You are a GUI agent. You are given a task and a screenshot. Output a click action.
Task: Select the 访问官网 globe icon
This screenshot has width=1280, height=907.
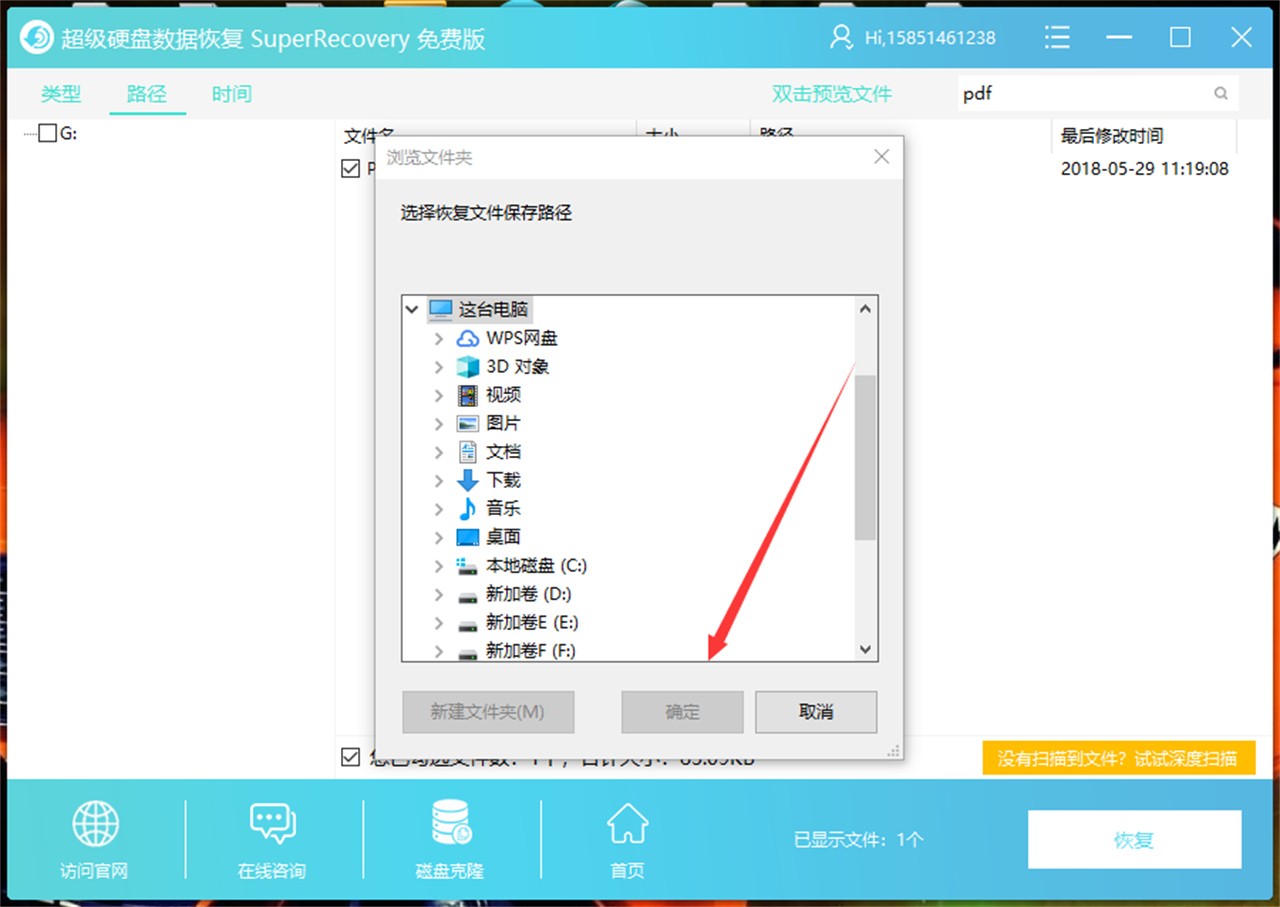93,824
